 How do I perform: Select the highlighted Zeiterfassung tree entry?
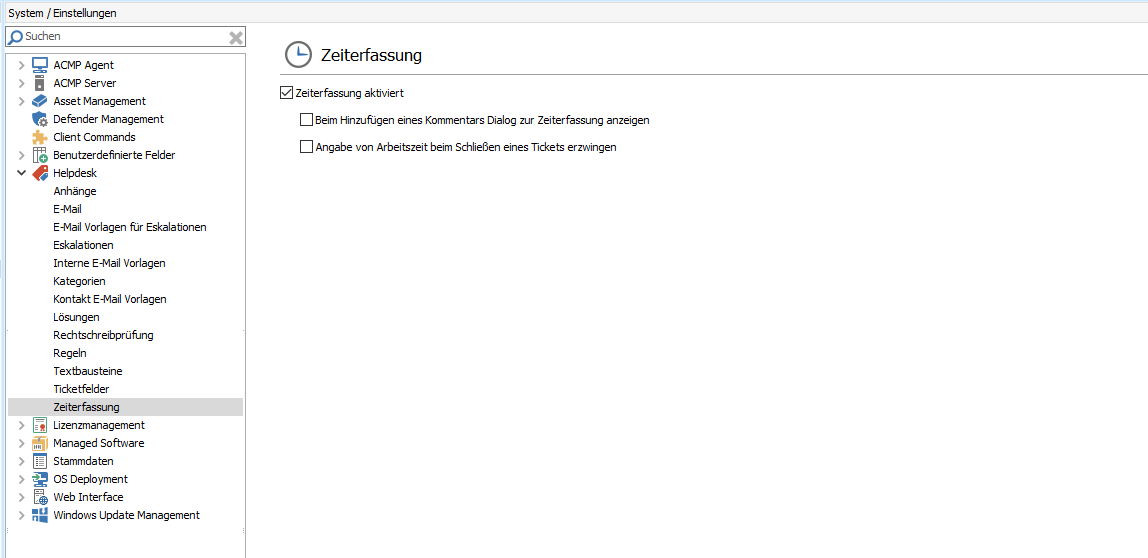(125, 407)
